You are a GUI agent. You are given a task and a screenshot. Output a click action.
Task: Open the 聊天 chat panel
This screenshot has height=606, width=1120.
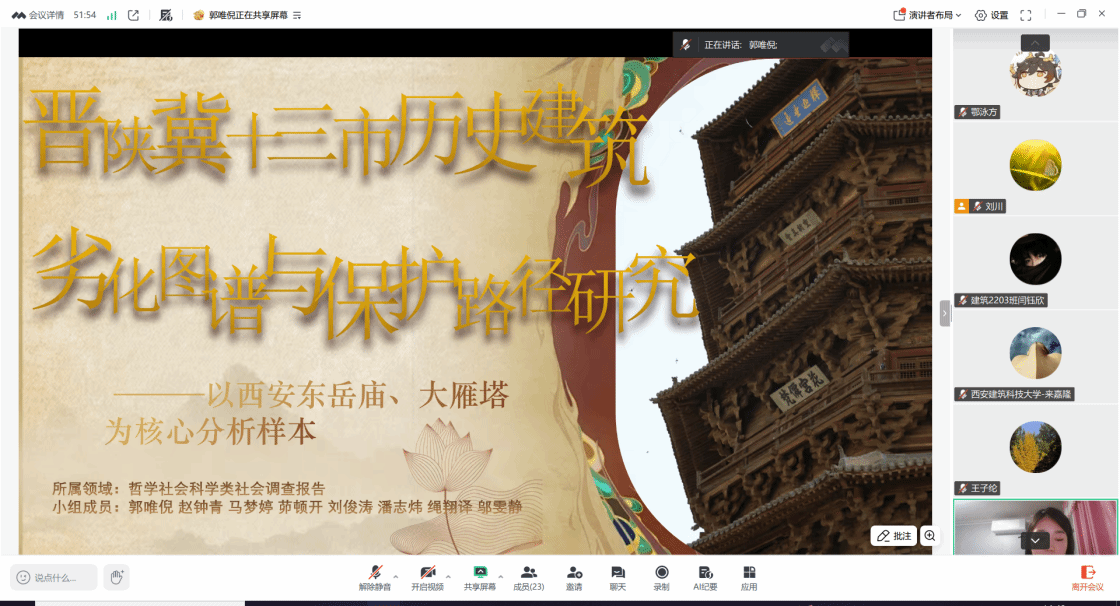(x=618, y=577)
